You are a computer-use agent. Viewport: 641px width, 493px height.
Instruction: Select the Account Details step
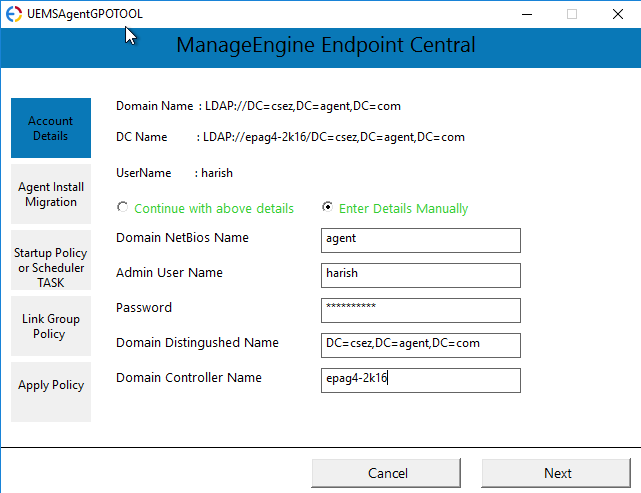click(x=51, y=128)
